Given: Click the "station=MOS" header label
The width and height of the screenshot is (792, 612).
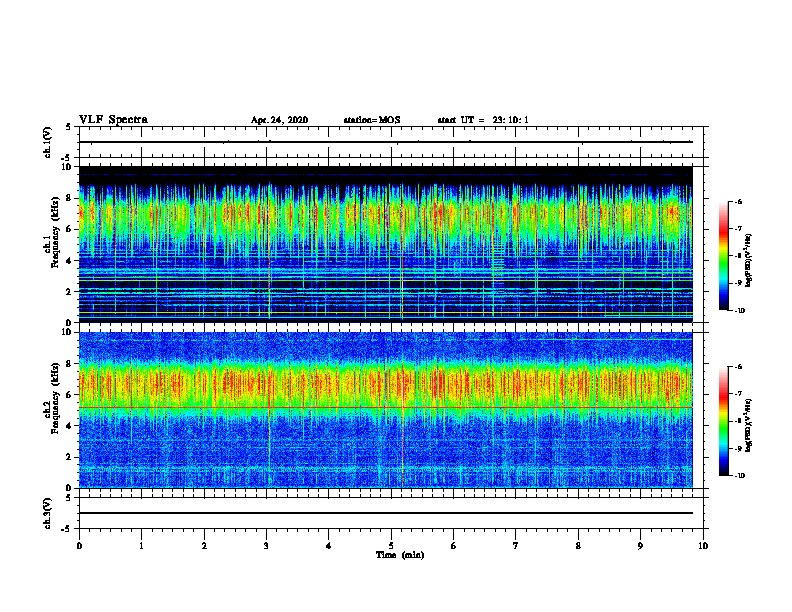Looking at the screenshot, I should tap(372, 120).
